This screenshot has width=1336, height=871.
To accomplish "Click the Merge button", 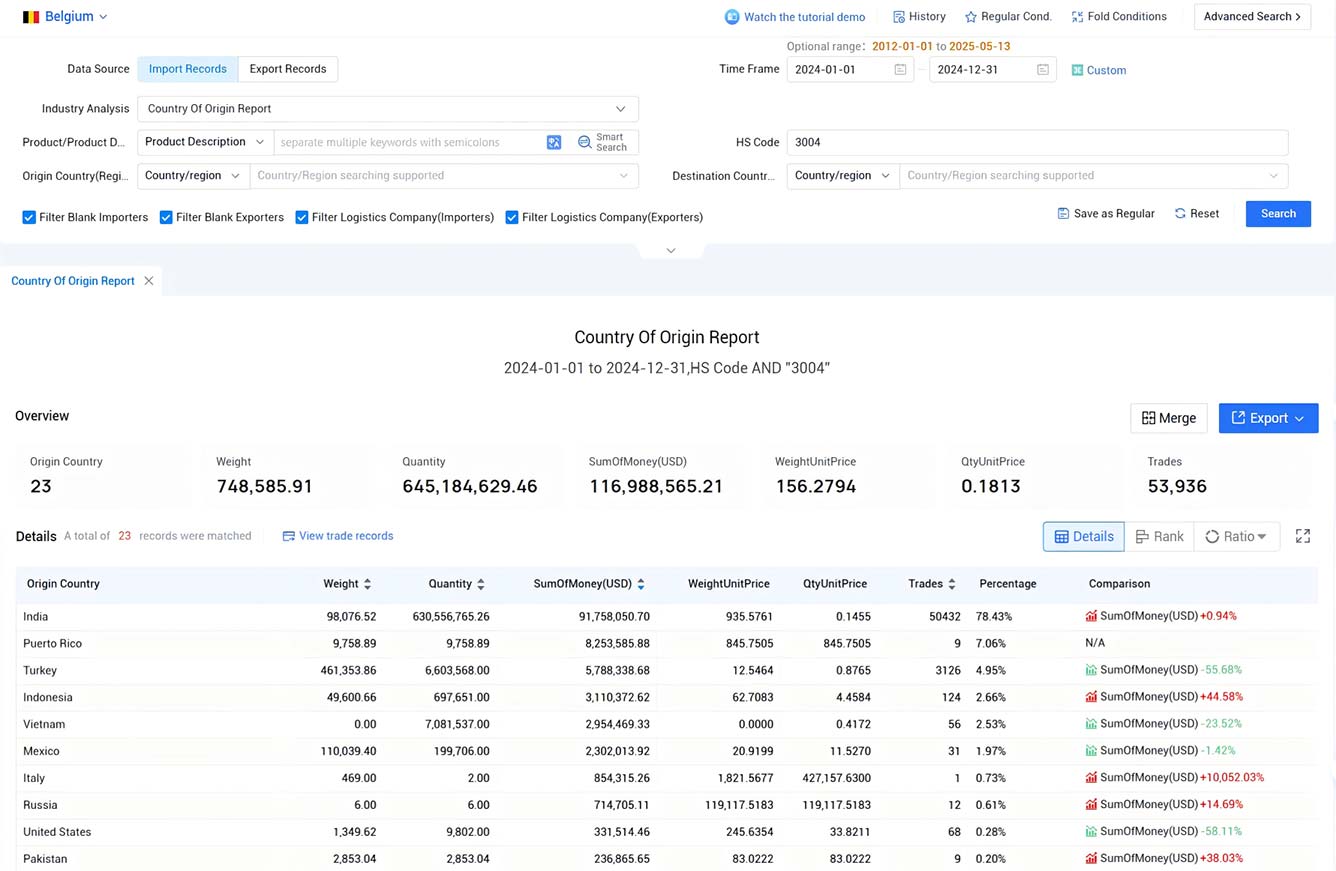I will [x=1169, y=418].
